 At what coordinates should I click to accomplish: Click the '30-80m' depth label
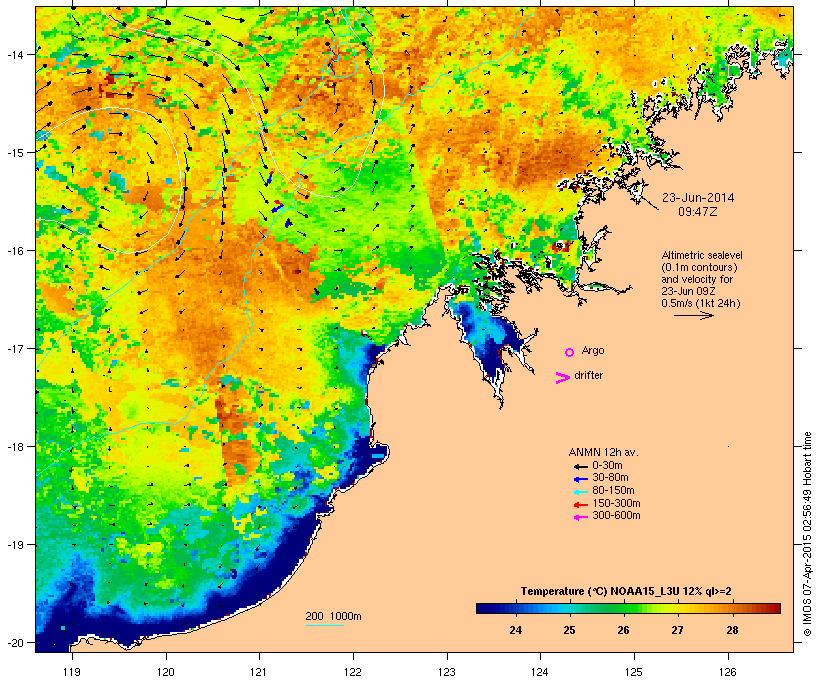pos(610,478)
